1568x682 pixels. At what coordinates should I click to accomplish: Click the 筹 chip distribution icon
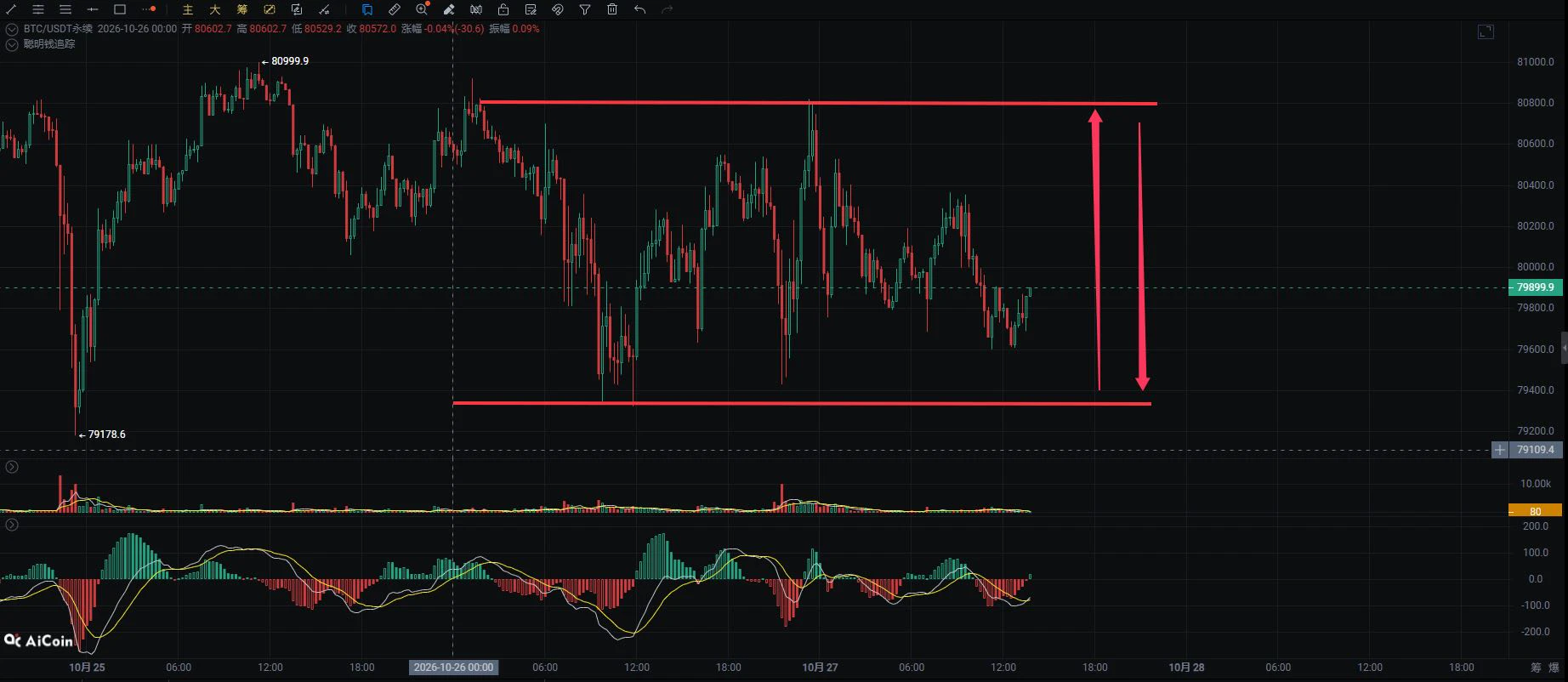click(242, 9)
